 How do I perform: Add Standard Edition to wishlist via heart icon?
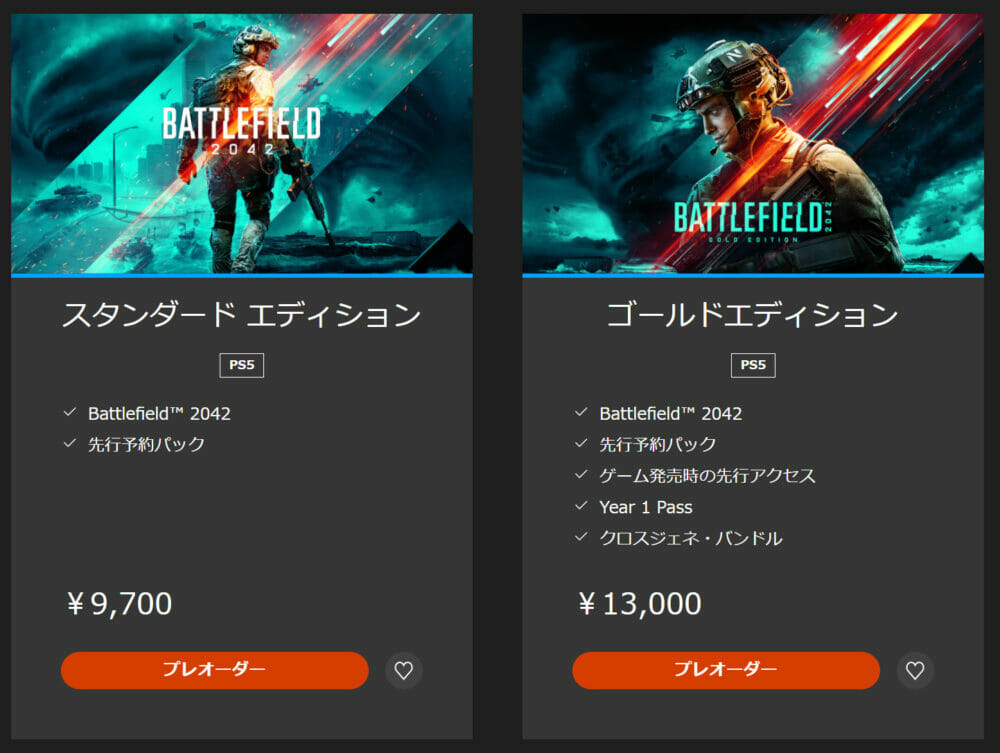(x=404, y=671)
